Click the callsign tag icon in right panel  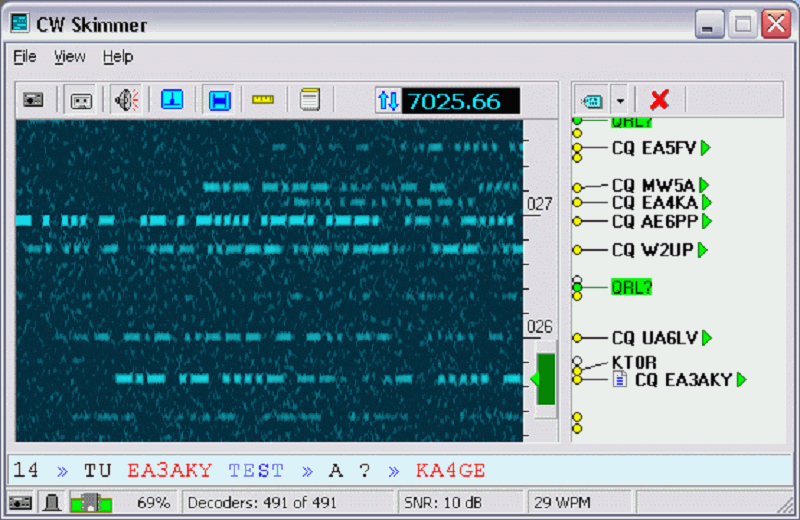[x=592, y=100]
